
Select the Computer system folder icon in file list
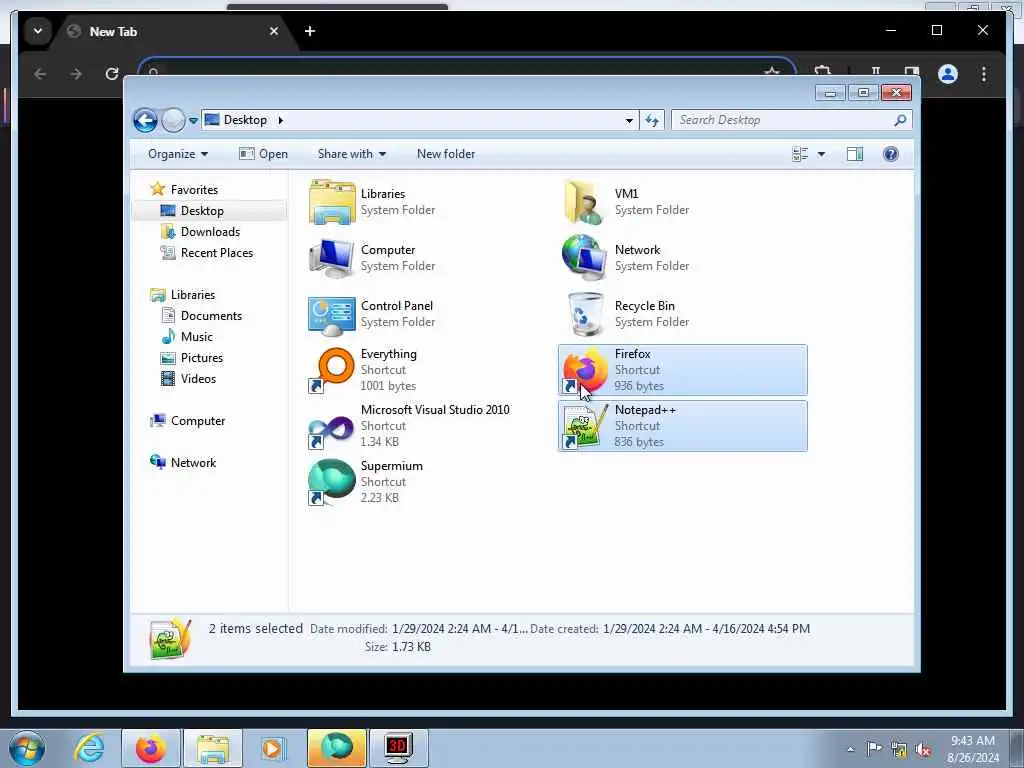(x=332, y=259)
